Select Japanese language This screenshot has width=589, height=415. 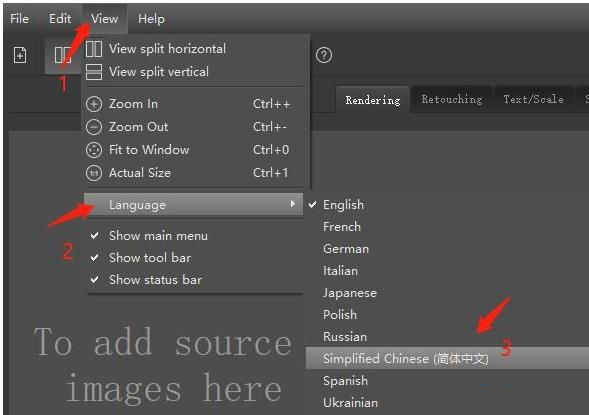(349, 293)
